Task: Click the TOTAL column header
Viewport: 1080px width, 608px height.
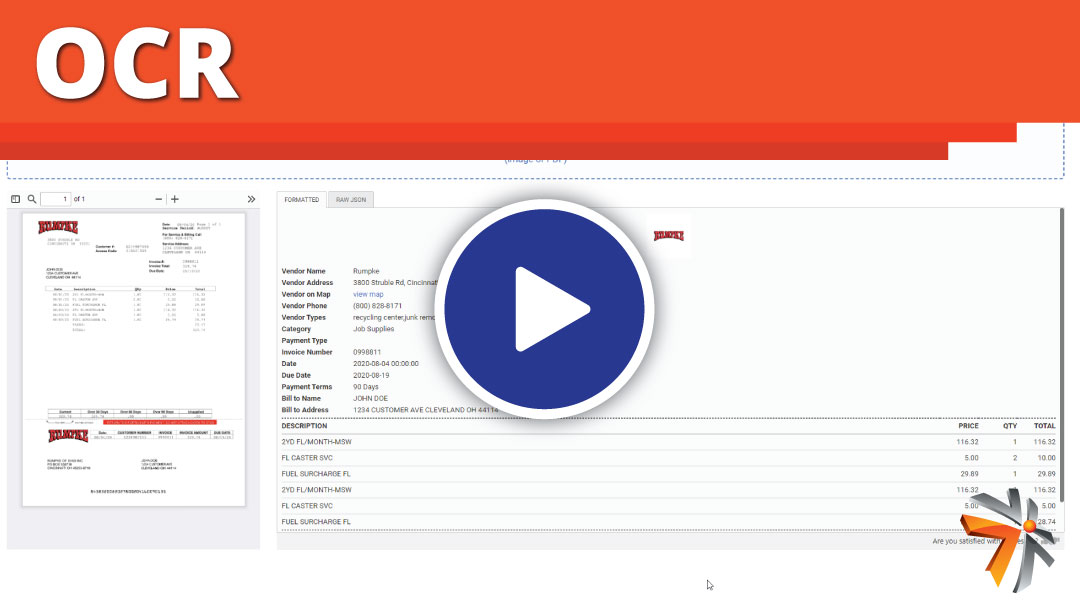Action: (x=1044, y=426)
